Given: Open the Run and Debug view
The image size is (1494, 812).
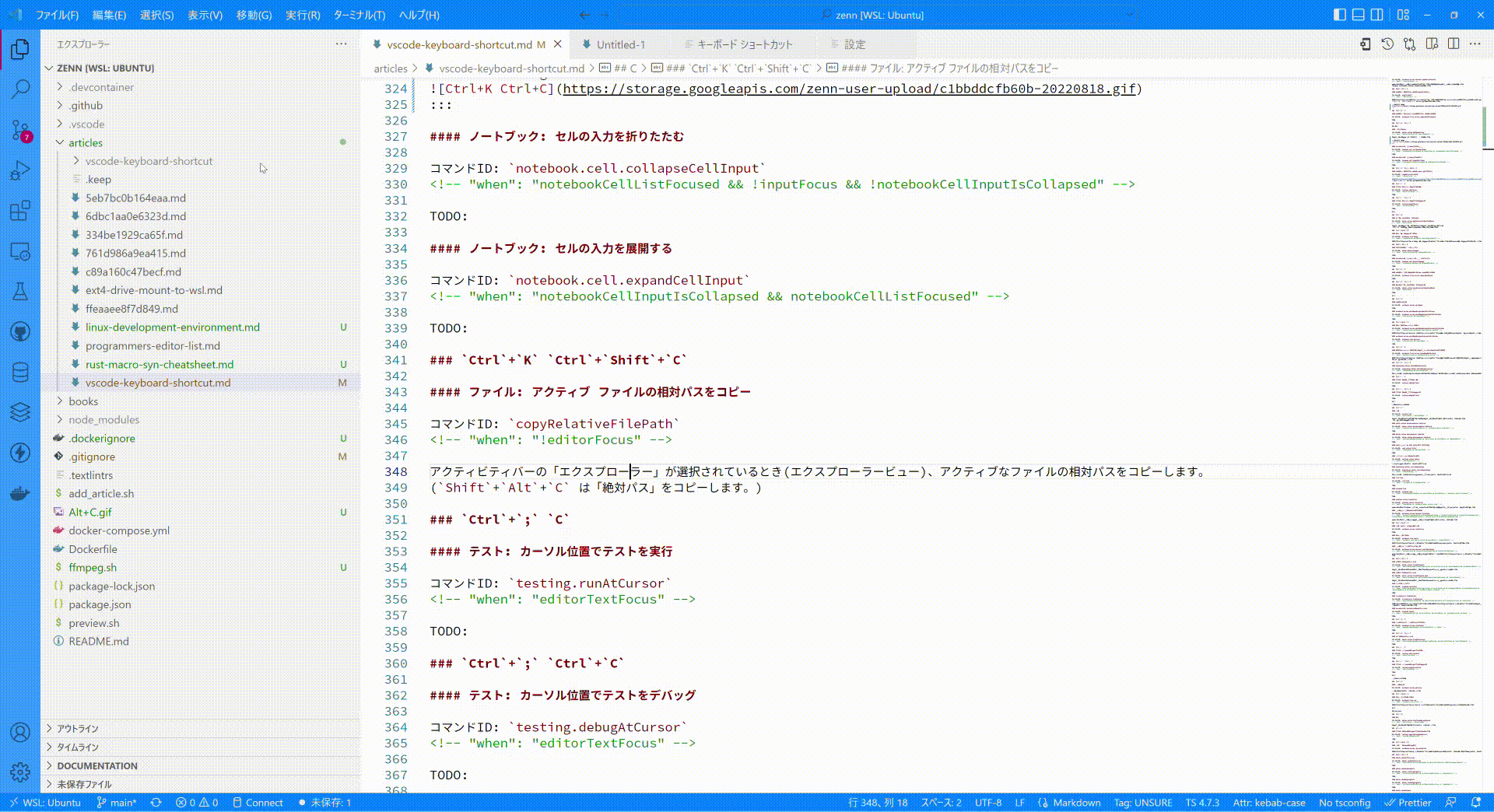Looking at the screenshot, I should (20, 170).
